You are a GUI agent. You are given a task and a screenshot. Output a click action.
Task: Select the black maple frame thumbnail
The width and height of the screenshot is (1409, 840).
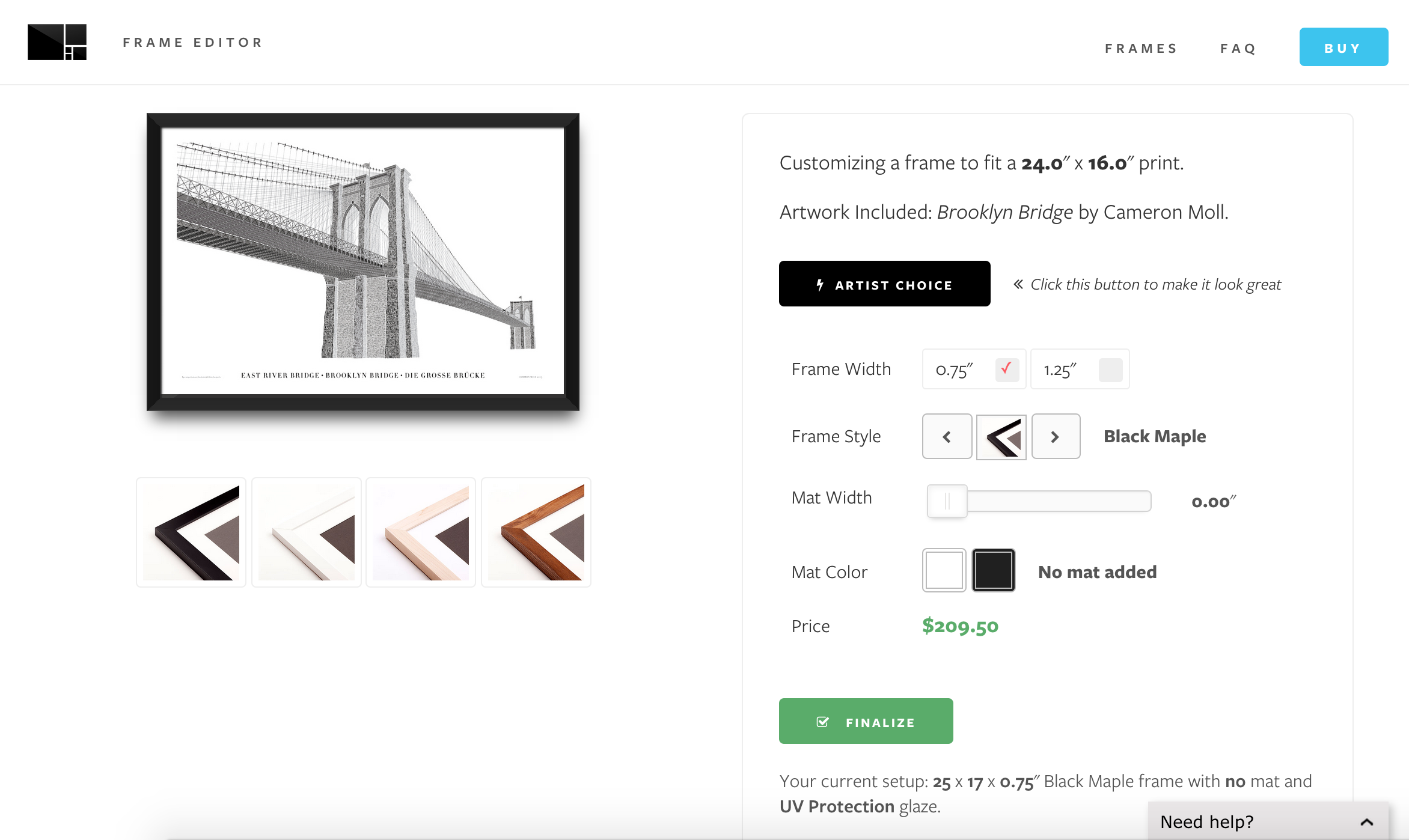[x=191, y=532]
